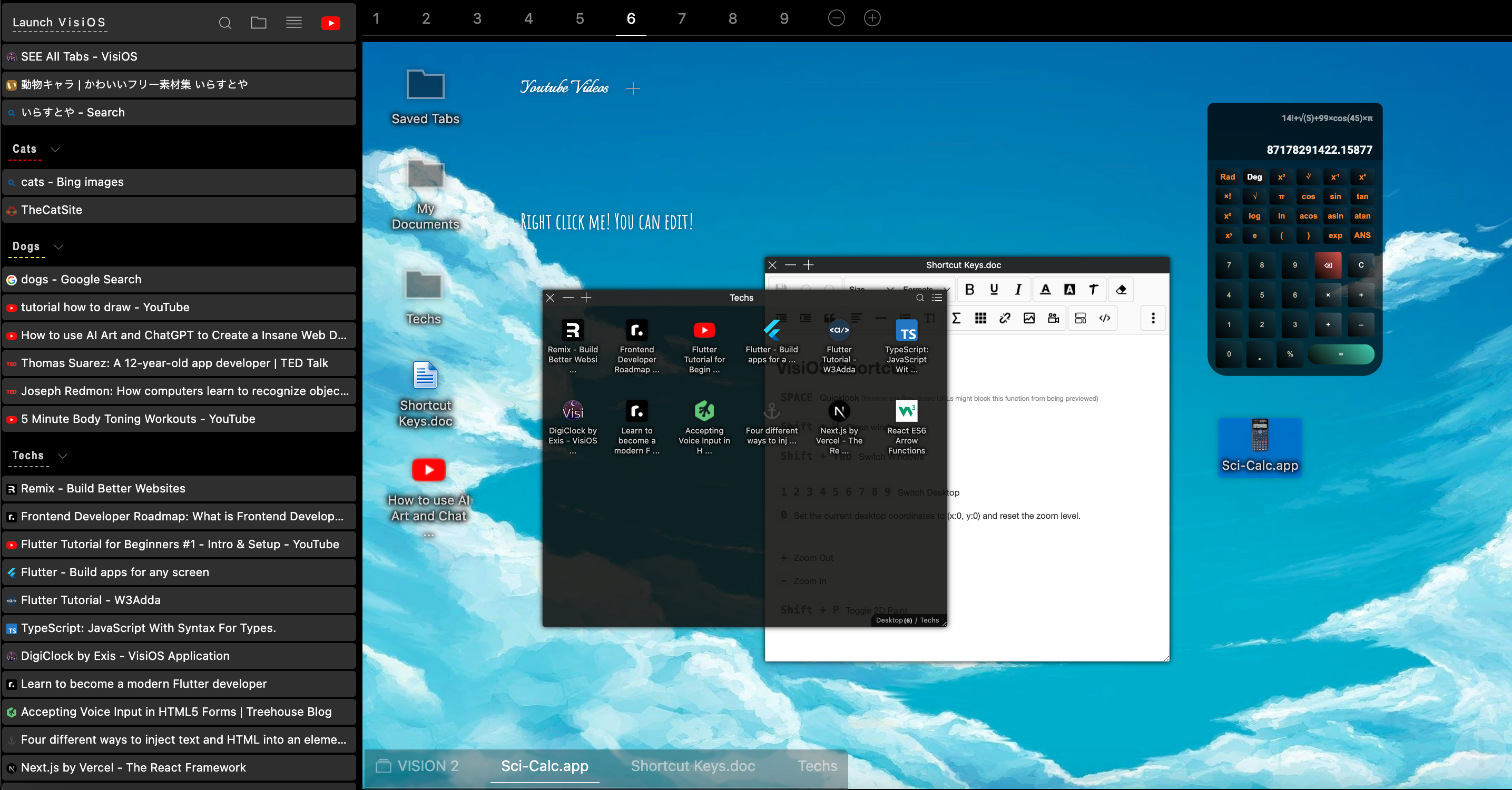
Task: Collapse the Dogs tab group chevron
Action: [x=58, y=247]
